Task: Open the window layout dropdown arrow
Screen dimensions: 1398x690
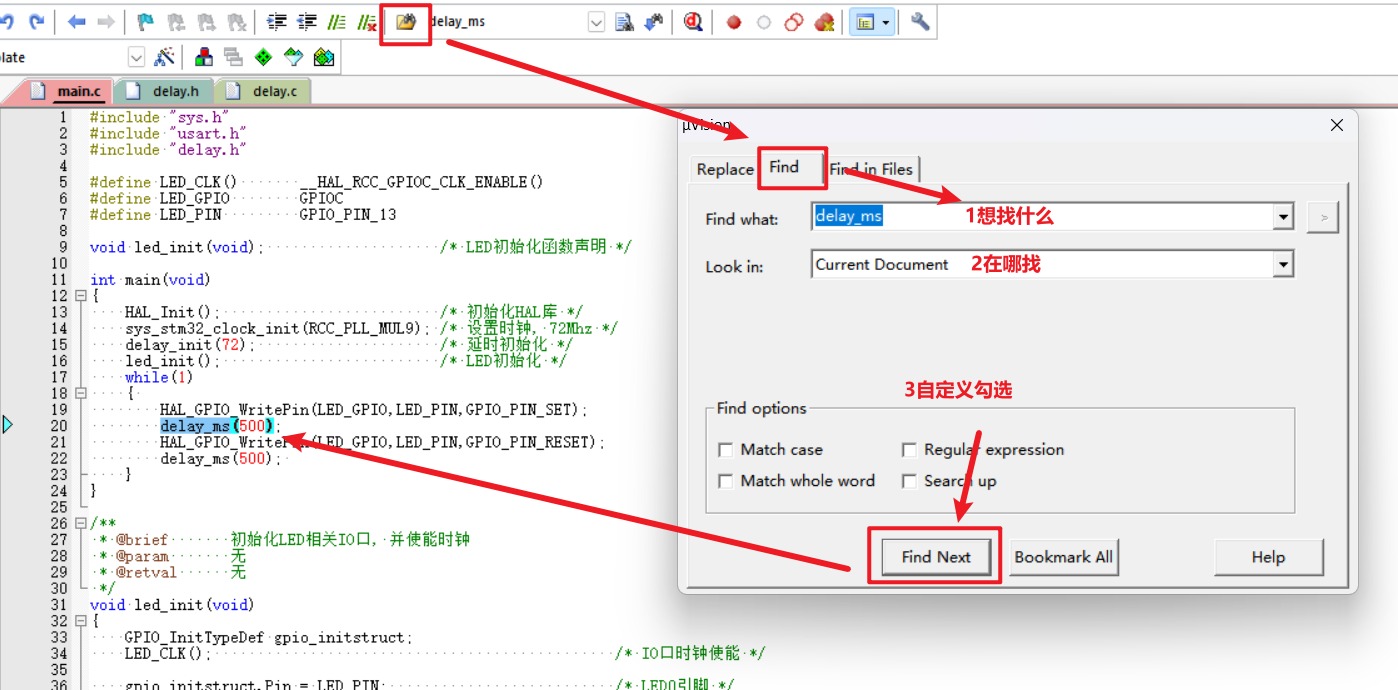Action: tap(886, 22)
